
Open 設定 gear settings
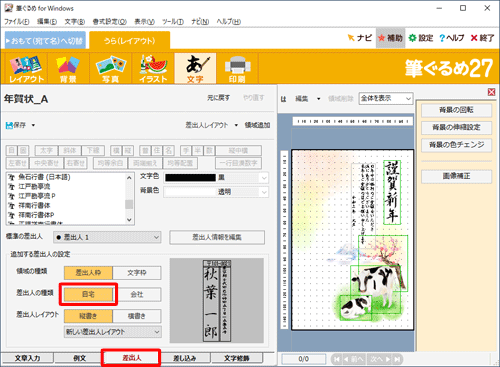point(421,38)
